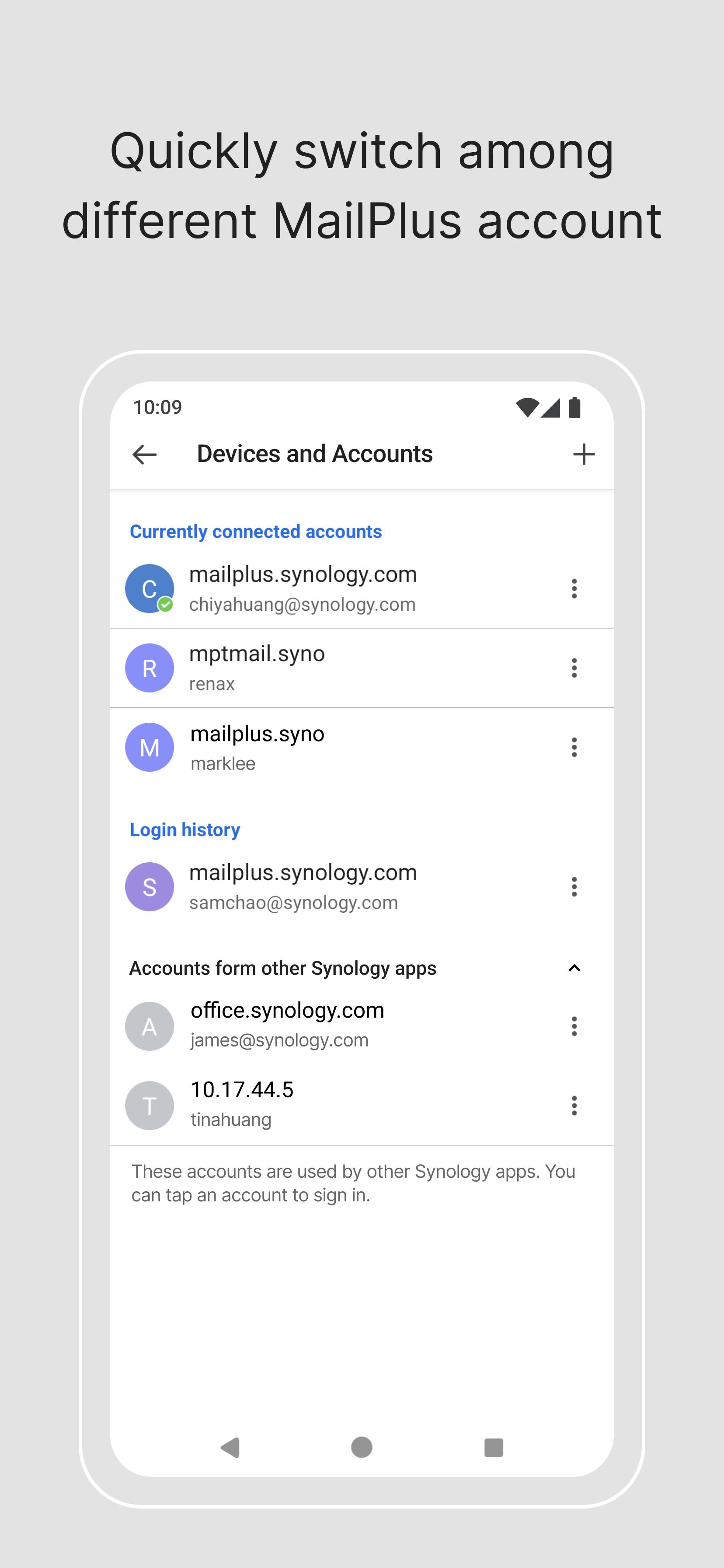Open options for samchao@synology.com login history
The image size is (724, 1568).
click(x=574, y=886)
